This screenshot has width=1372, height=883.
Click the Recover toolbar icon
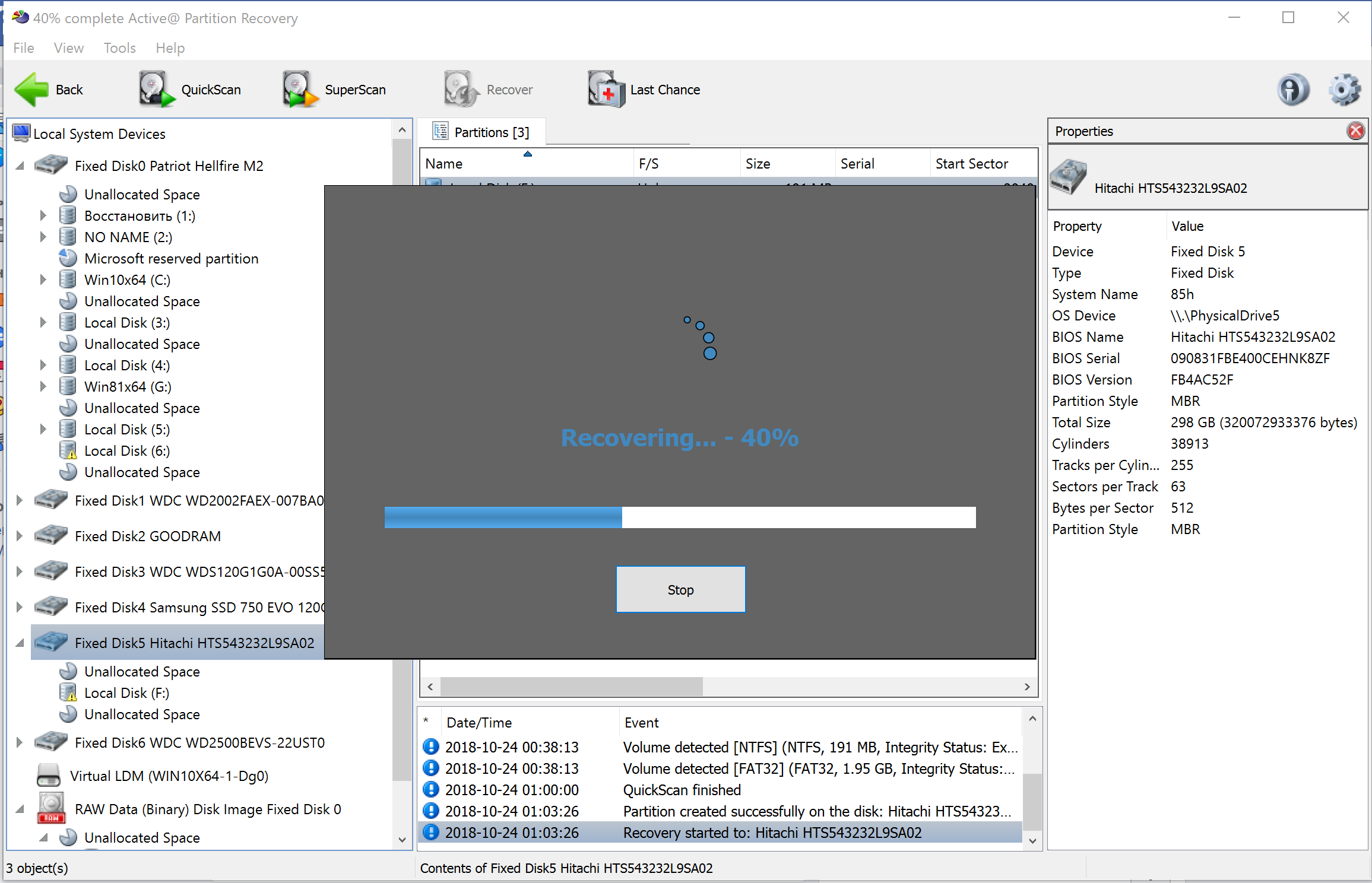(461, 90)
